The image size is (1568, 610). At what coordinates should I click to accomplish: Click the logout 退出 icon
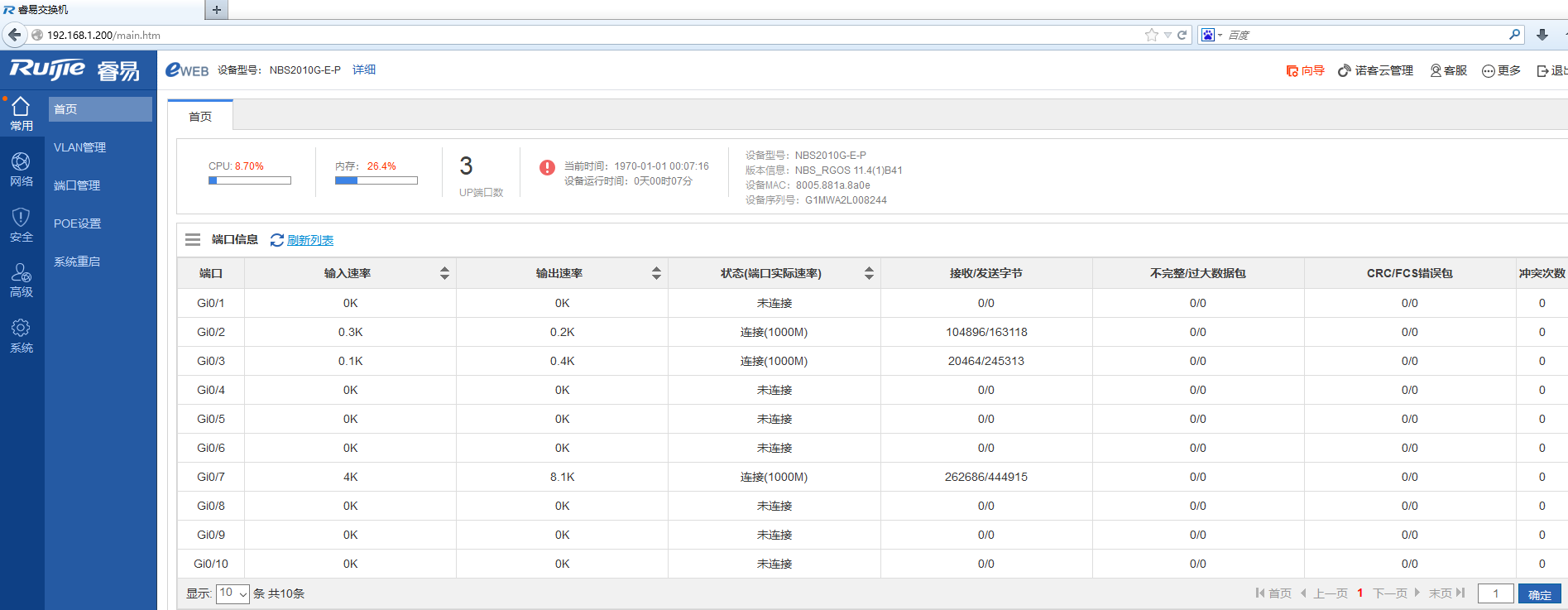tap(1551, 70)
